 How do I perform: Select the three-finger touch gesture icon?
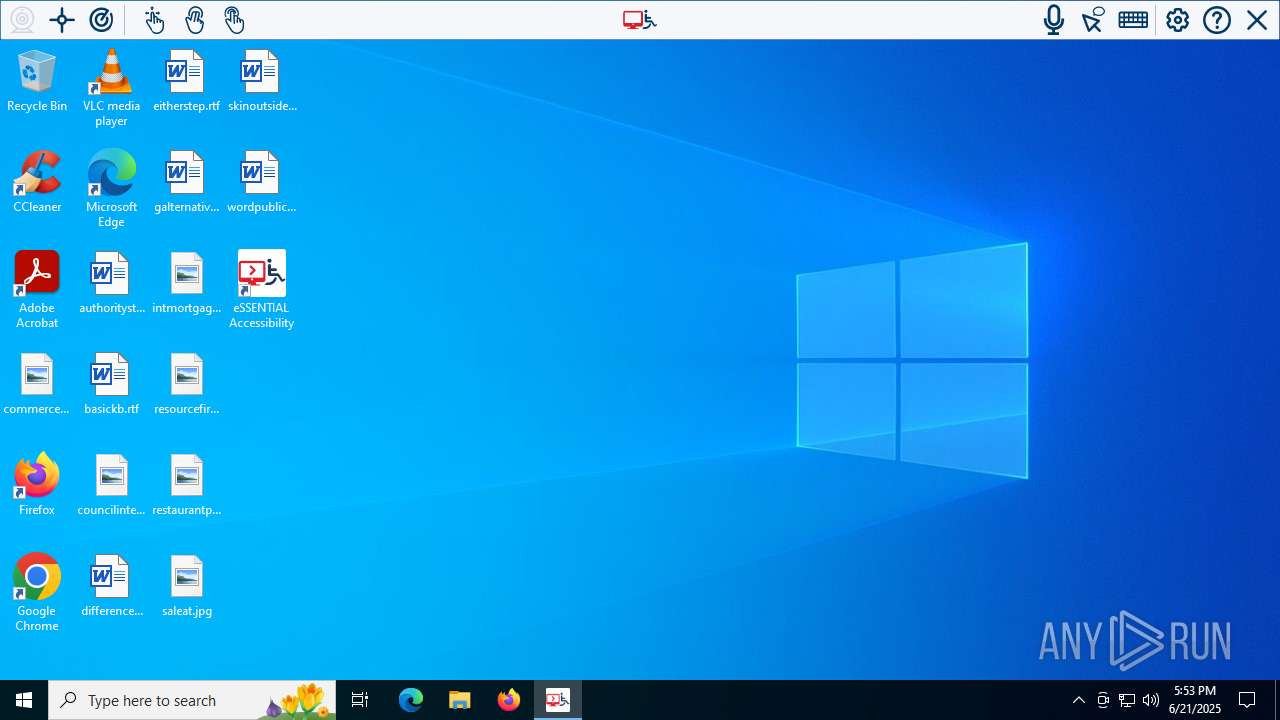[234, 20]
